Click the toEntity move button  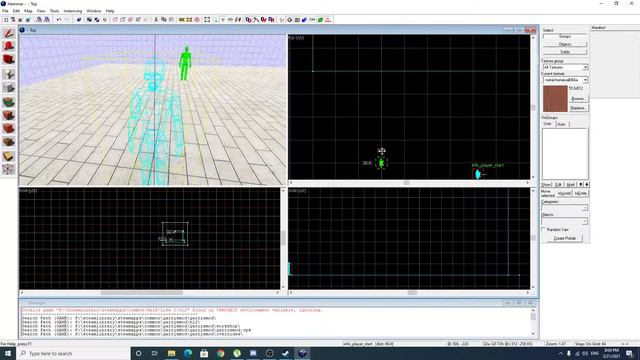coord(581,193)
